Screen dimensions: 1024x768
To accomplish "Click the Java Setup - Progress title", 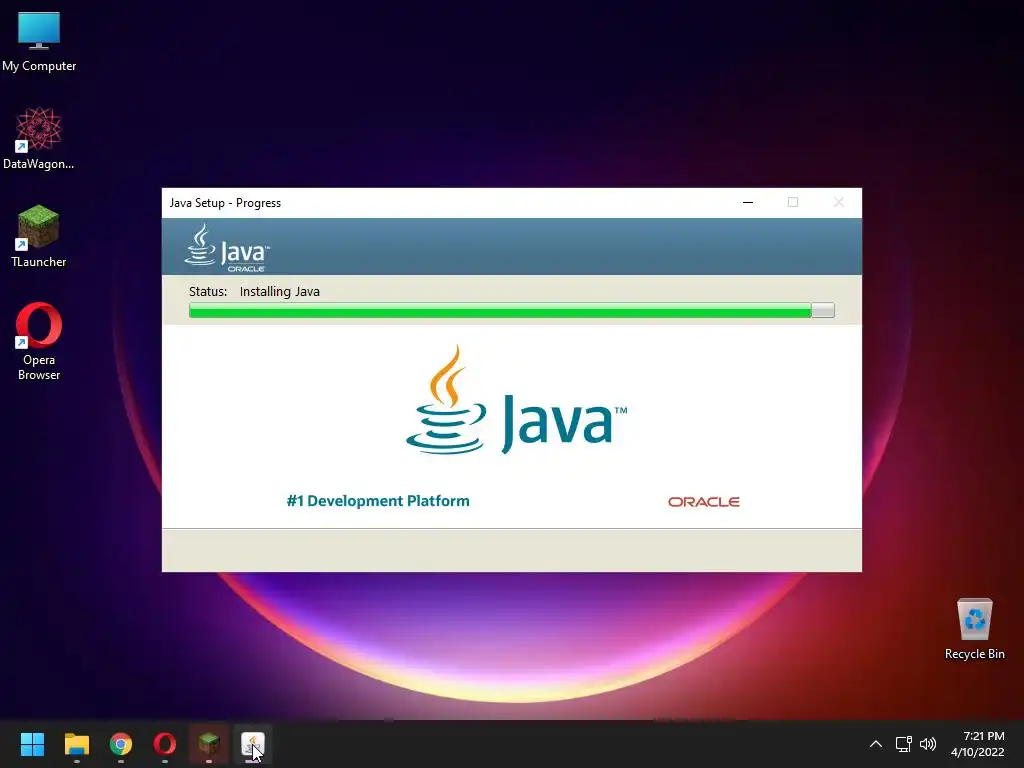I will click(225, 203).
